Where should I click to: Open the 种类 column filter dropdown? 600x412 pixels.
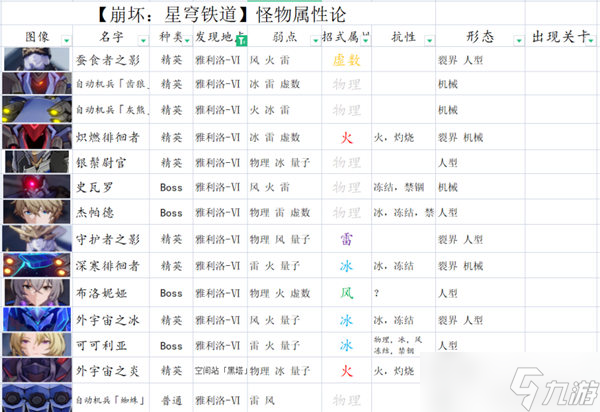click(188, 40)
